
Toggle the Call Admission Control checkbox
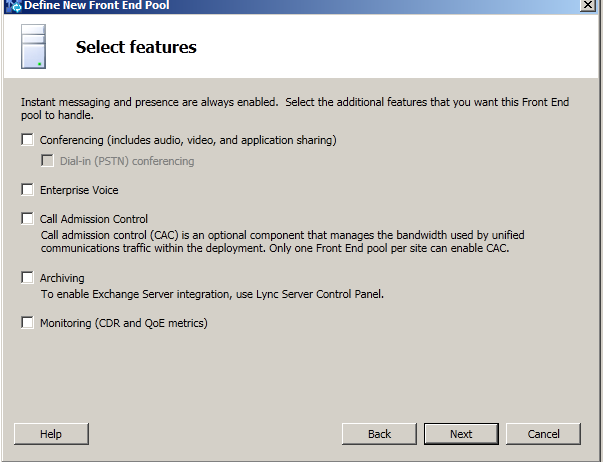[x=28, y=219]
